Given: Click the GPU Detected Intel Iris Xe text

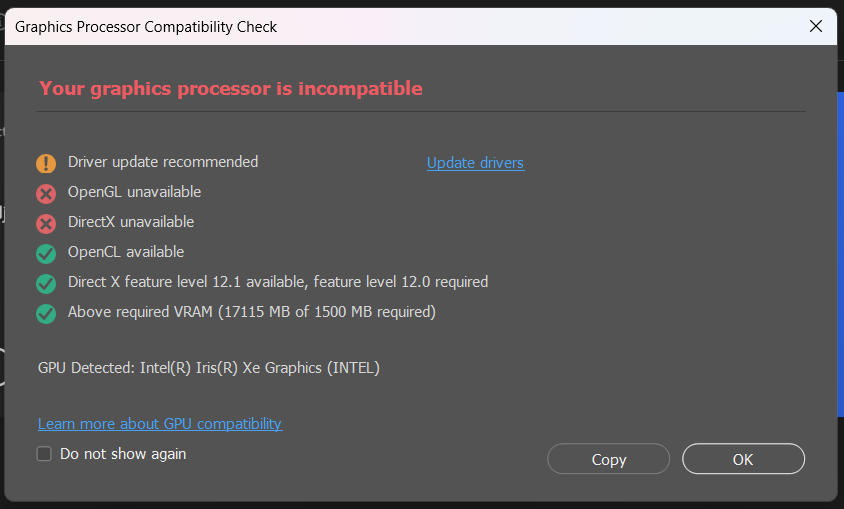Looking at the screenshot, I should [x=209, y=368].
